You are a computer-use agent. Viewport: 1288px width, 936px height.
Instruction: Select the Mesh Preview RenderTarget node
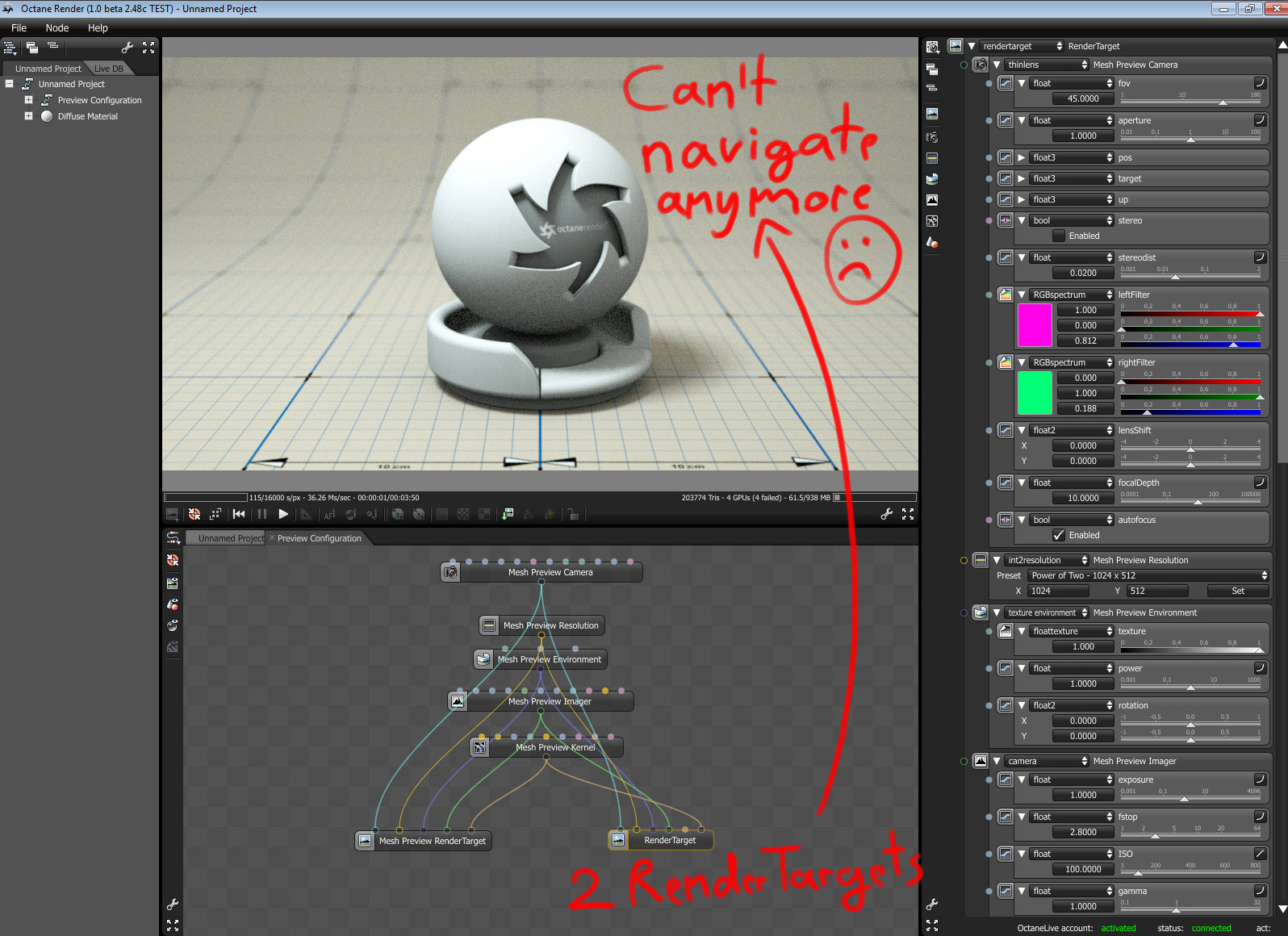424,841
